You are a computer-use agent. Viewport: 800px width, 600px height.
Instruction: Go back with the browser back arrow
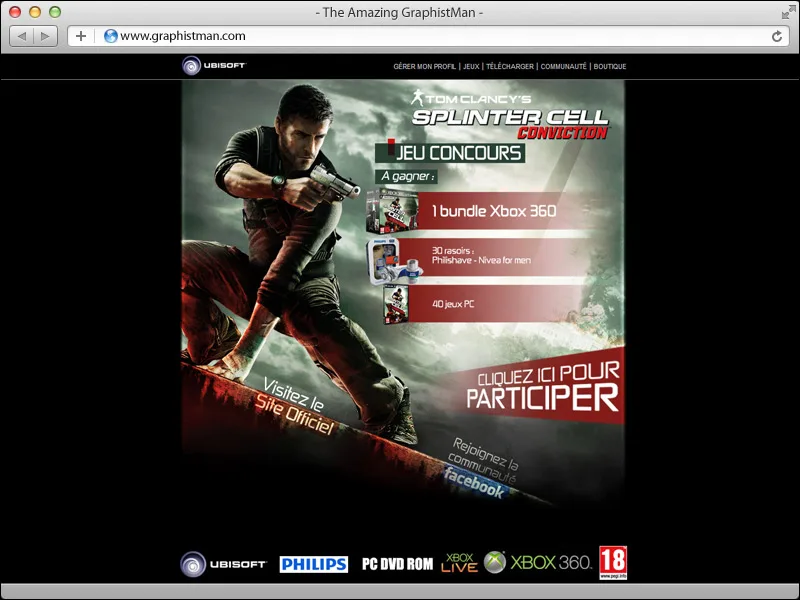coord(21,36)
